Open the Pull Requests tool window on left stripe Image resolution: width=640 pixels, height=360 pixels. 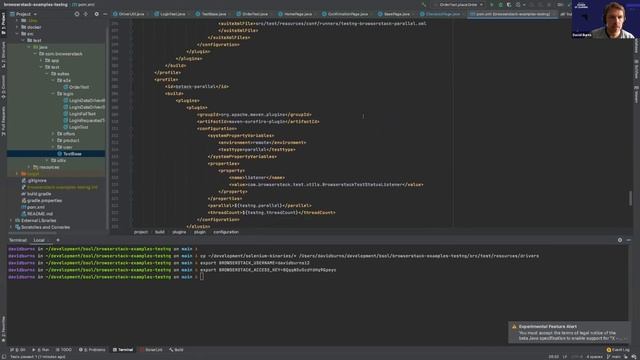pyautogui.click(x=3, y=121)
